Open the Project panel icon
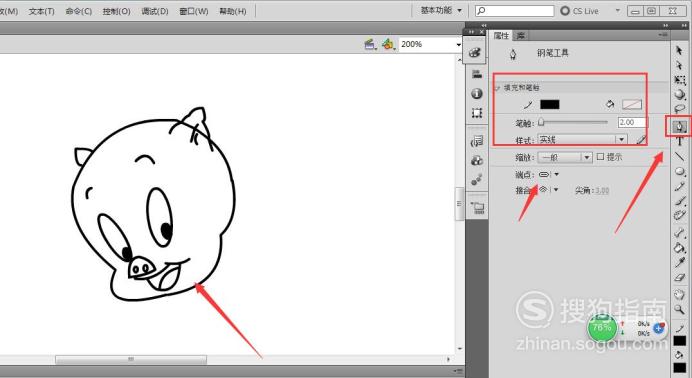The image size is (692, 378). coord(478,208)
